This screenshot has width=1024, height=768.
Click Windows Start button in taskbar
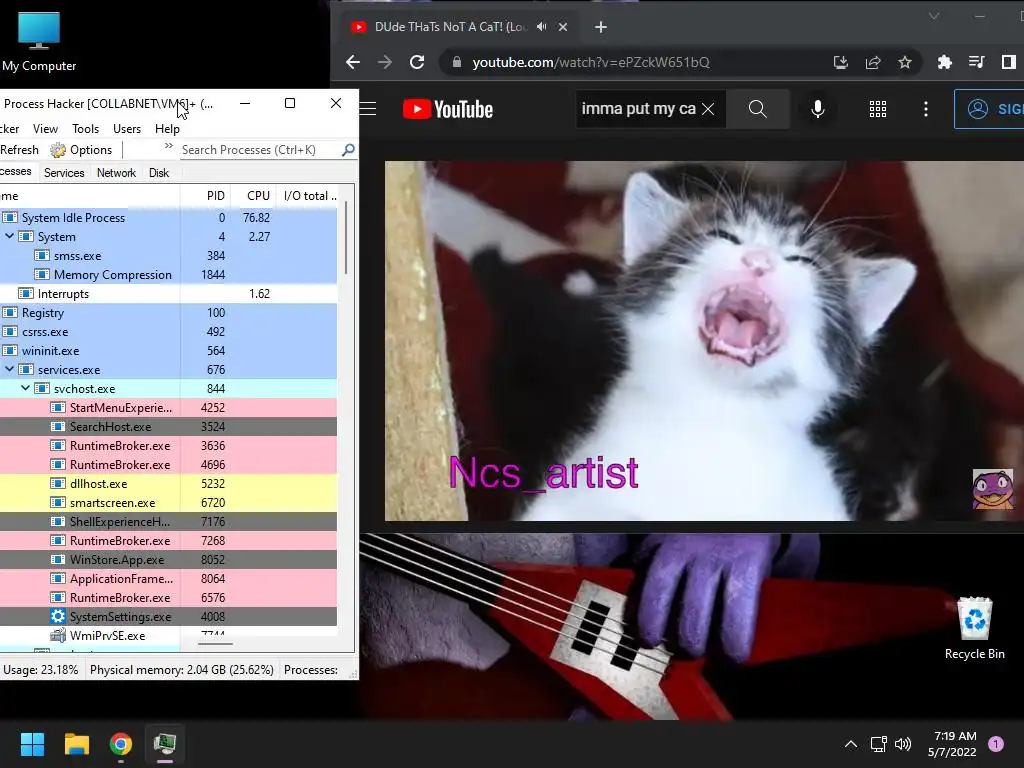coord(32,744)
